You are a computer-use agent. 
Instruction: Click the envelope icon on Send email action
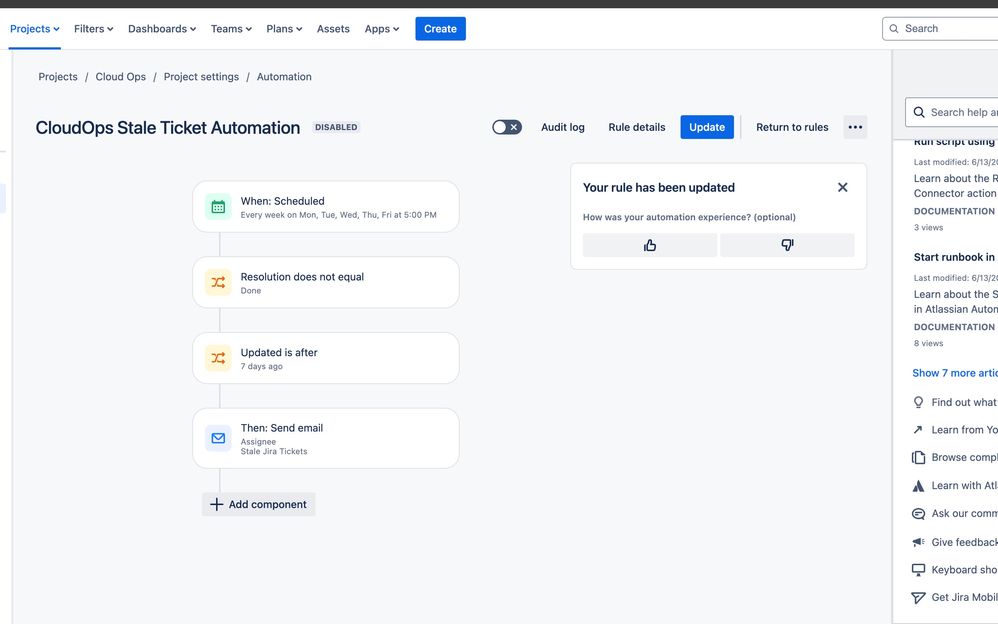pyautogui.click(x=218, y=438)
